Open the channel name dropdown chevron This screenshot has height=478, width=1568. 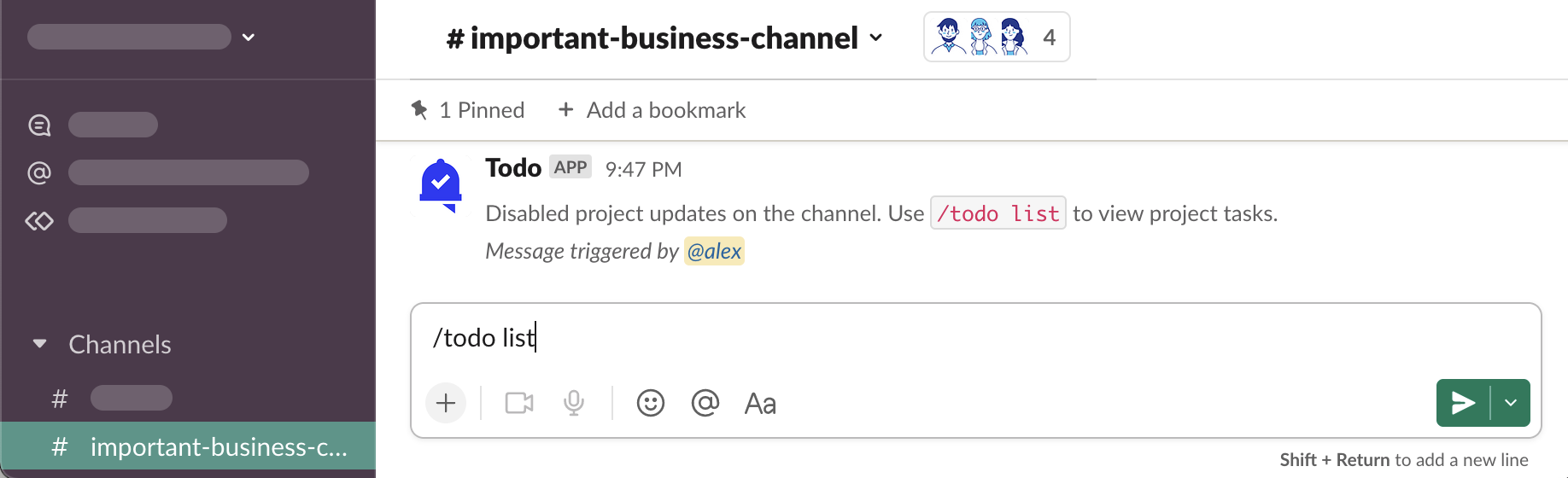[876, 38]
